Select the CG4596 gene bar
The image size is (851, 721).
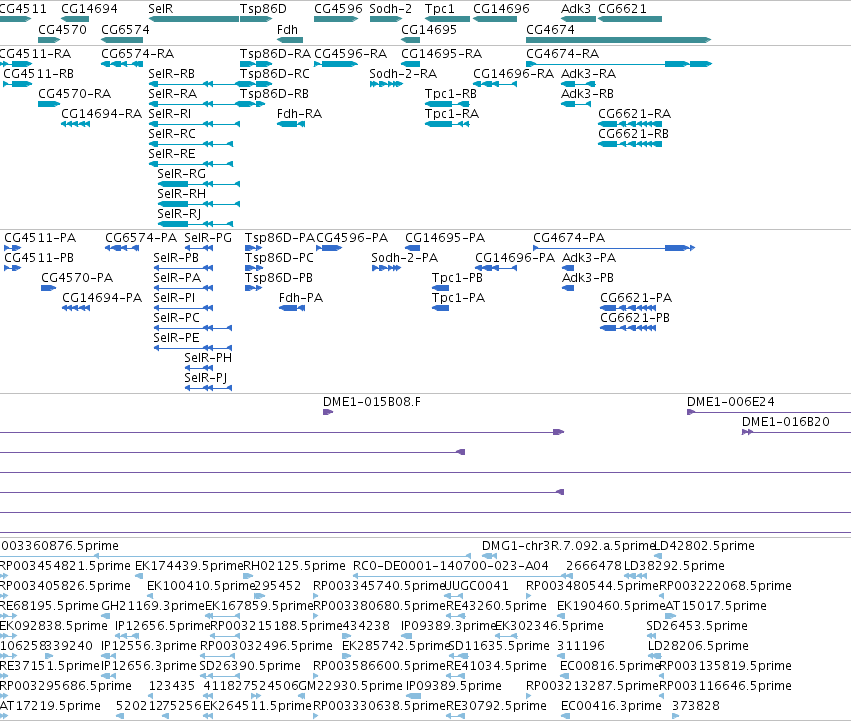pos(336,19)
